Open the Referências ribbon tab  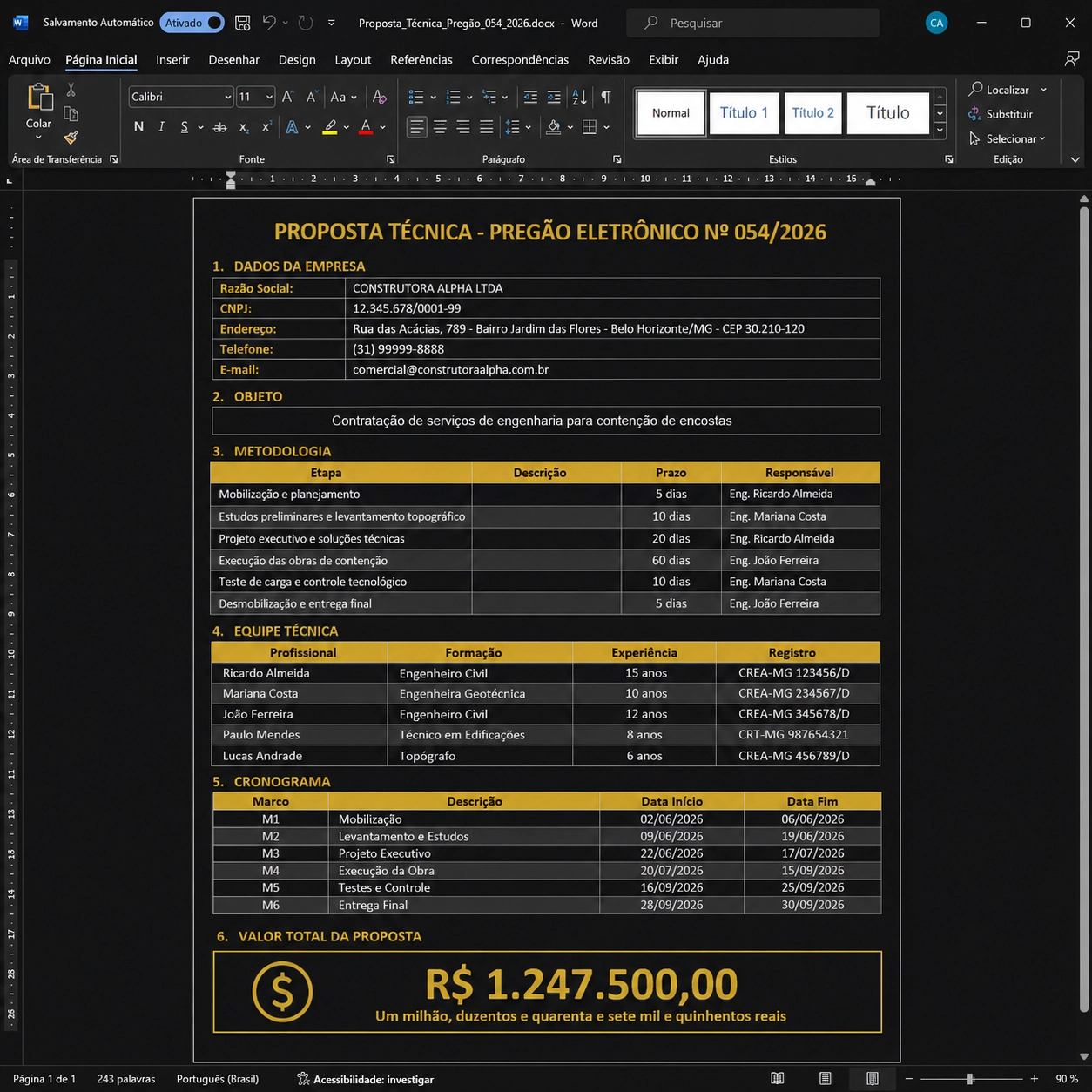[x=421, y=59]
